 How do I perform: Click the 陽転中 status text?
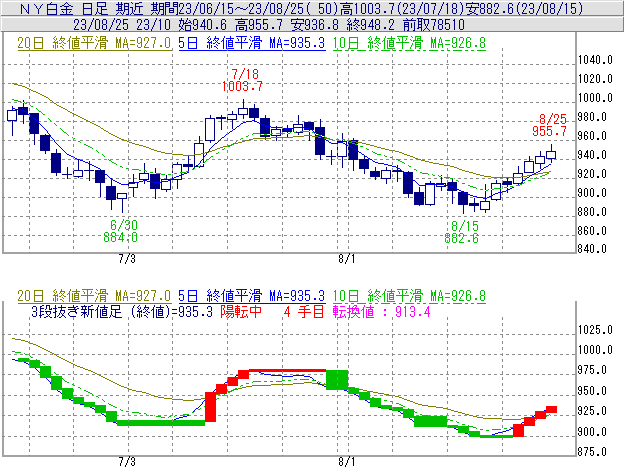pos(241,311)
